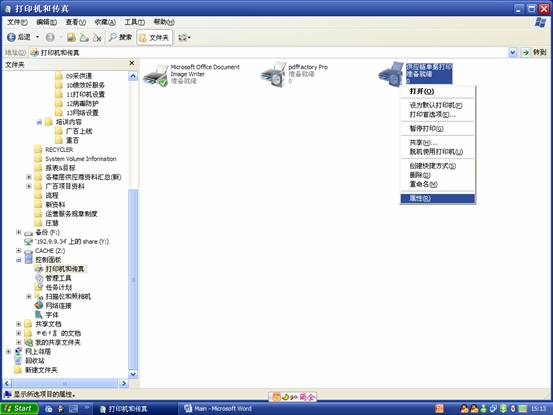The image size is (553, 415).
Task: Expand the CACHE (Z:) drive node
Action: 19,250
